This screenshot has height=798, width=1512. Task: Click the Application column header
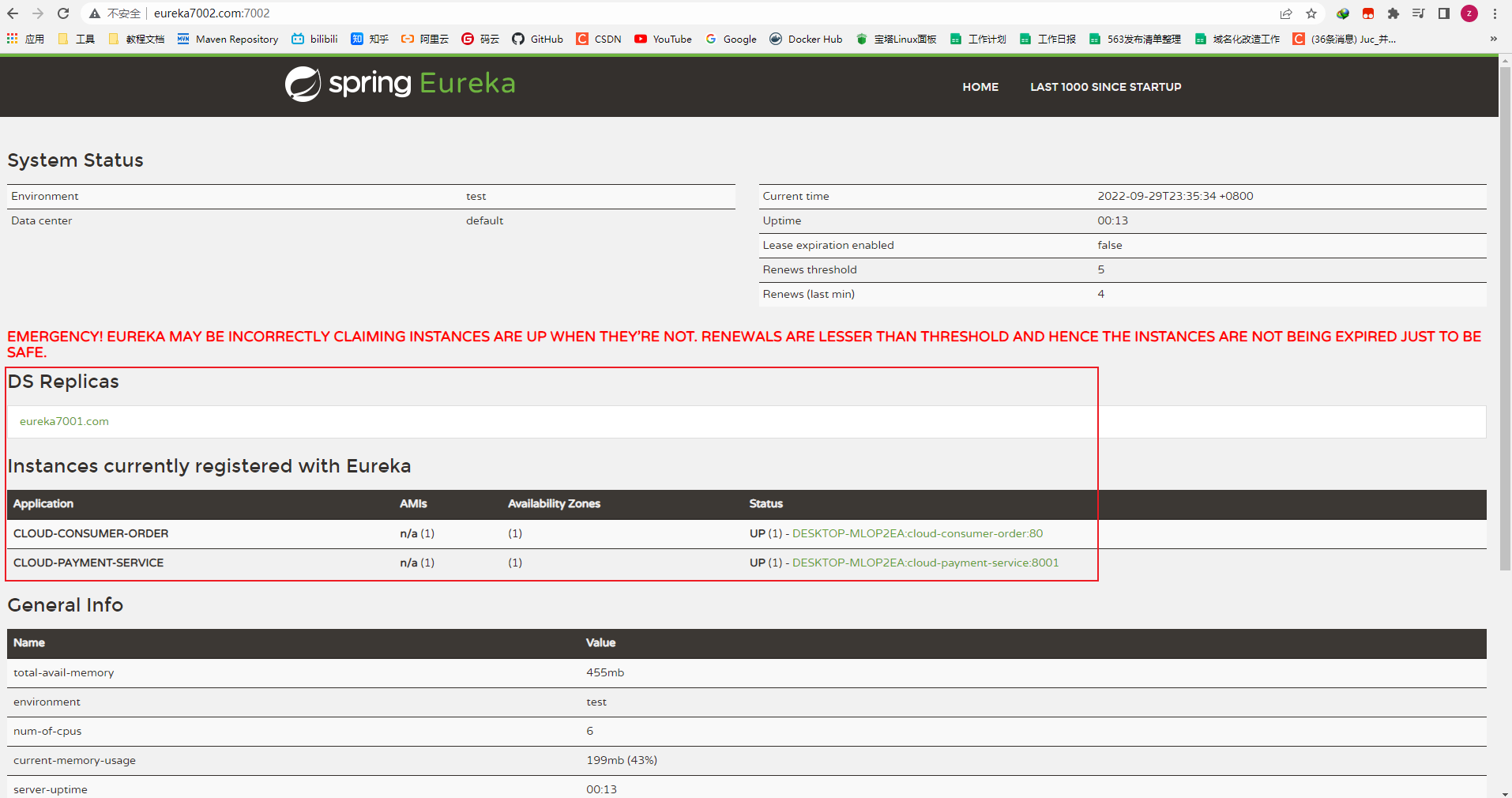tap(43, 503)
